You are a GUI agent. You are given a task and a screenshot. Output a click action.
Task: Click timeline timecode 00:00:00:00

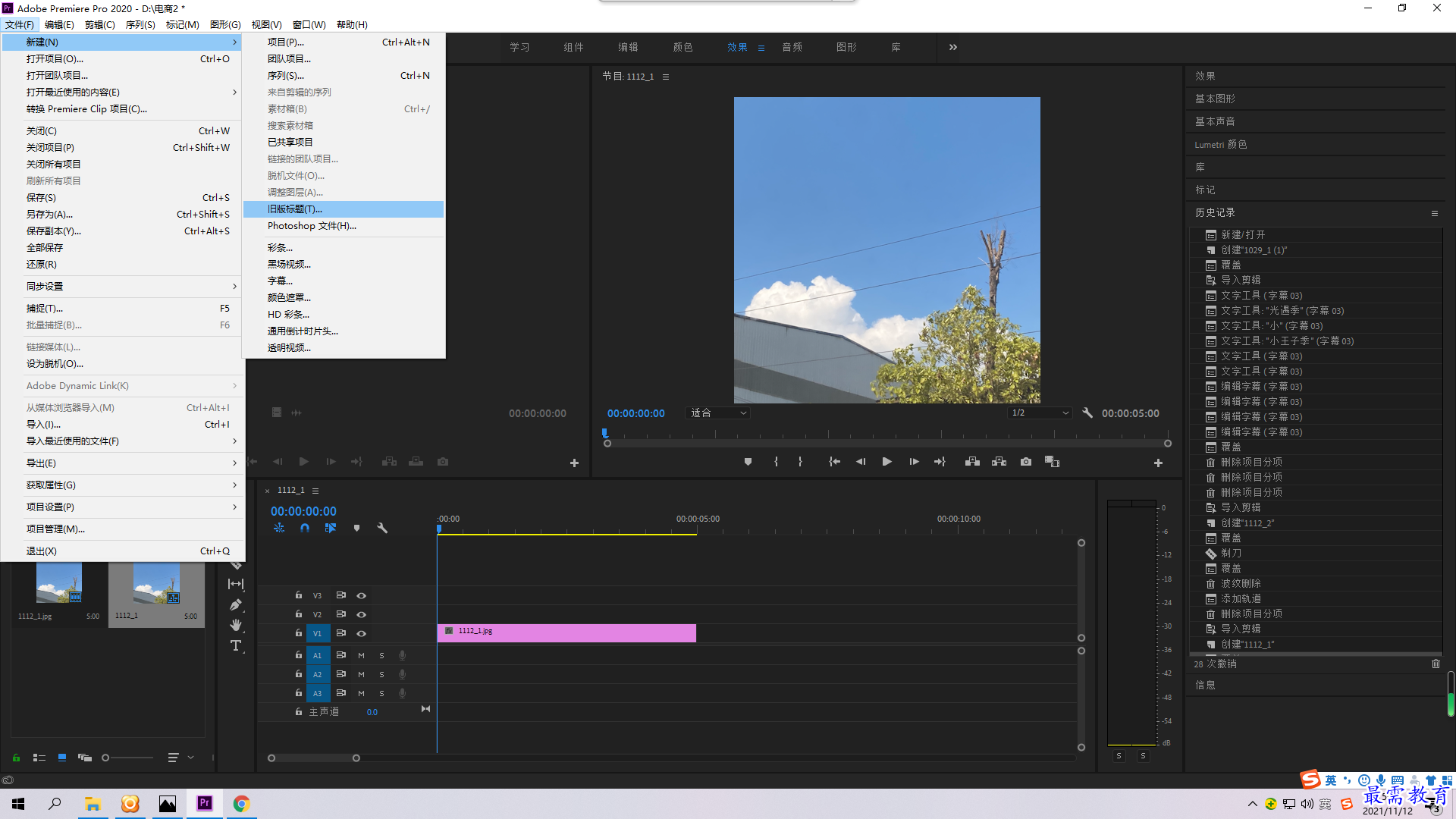coord(303,512)
